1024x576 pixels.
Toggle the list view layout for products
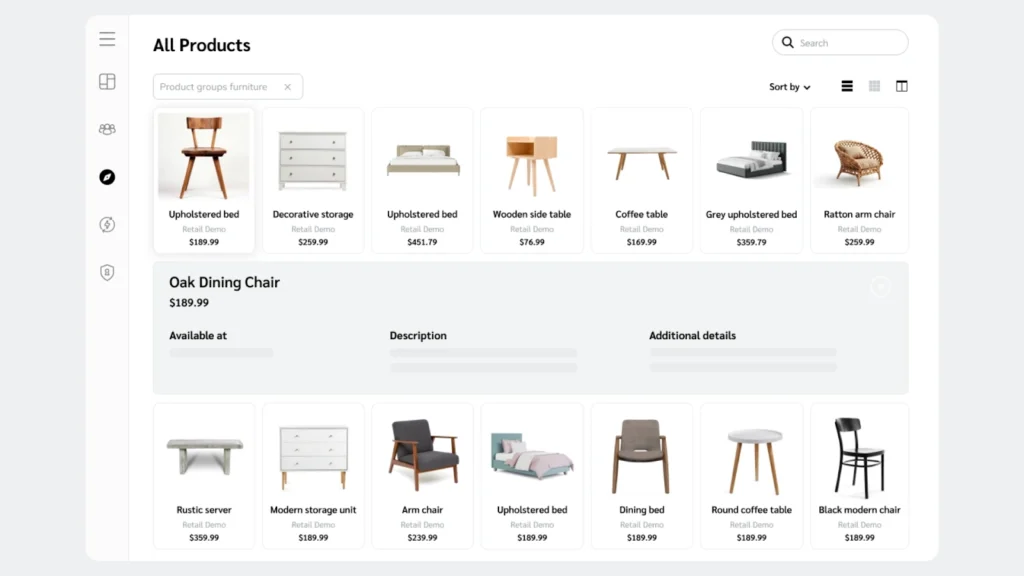[846, 86]
